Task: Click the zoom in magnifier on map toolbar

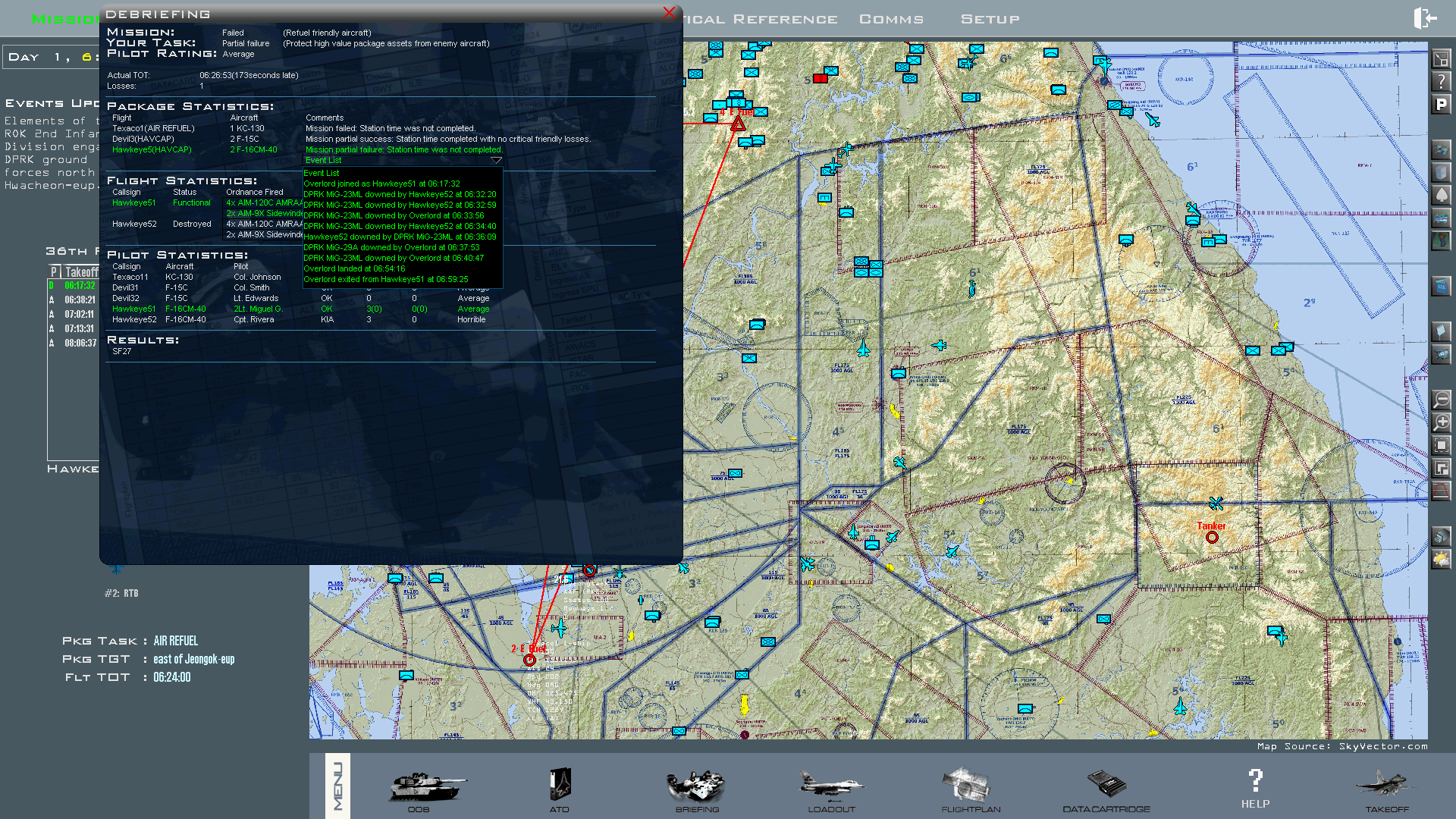Action: coord(1441,422)
